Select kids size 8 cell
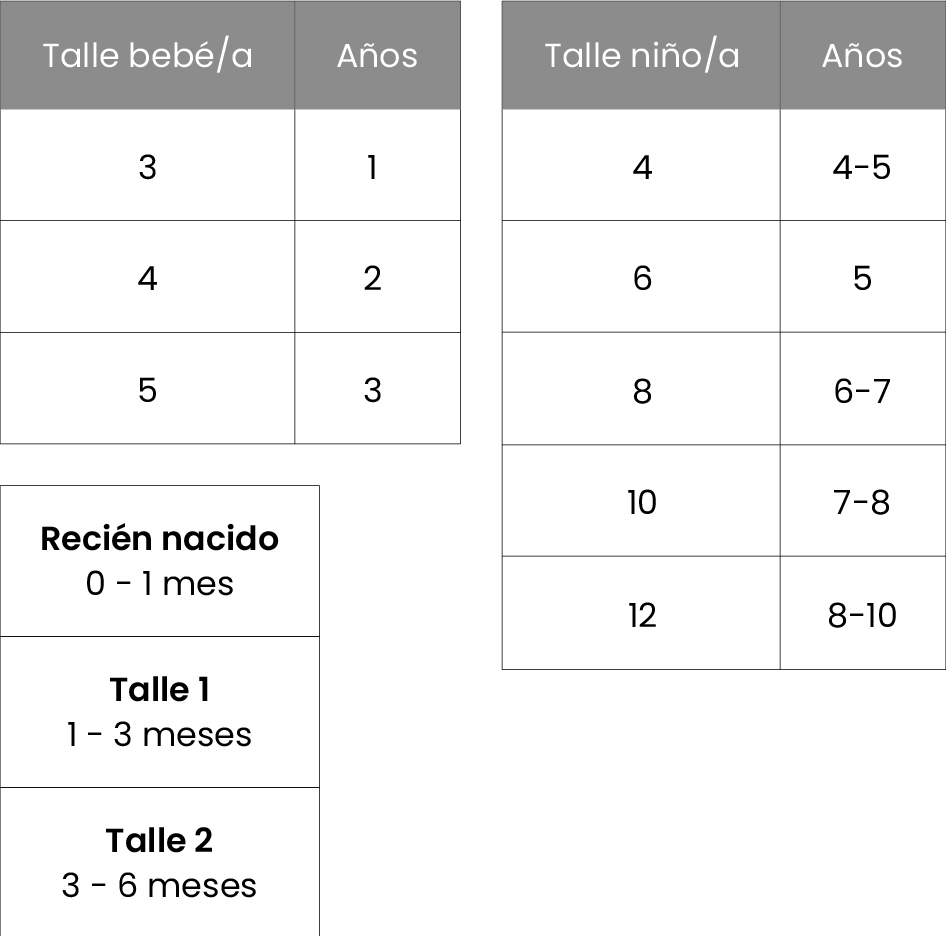This screenshot has width=946, height=936. click(x=641, y=389)
